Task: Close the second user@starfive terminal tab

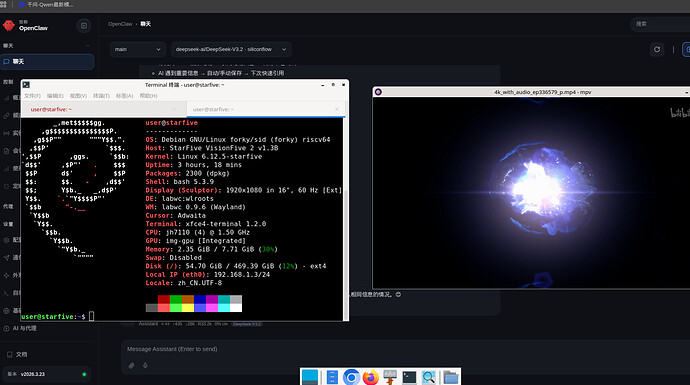Action: coord(337,109)
